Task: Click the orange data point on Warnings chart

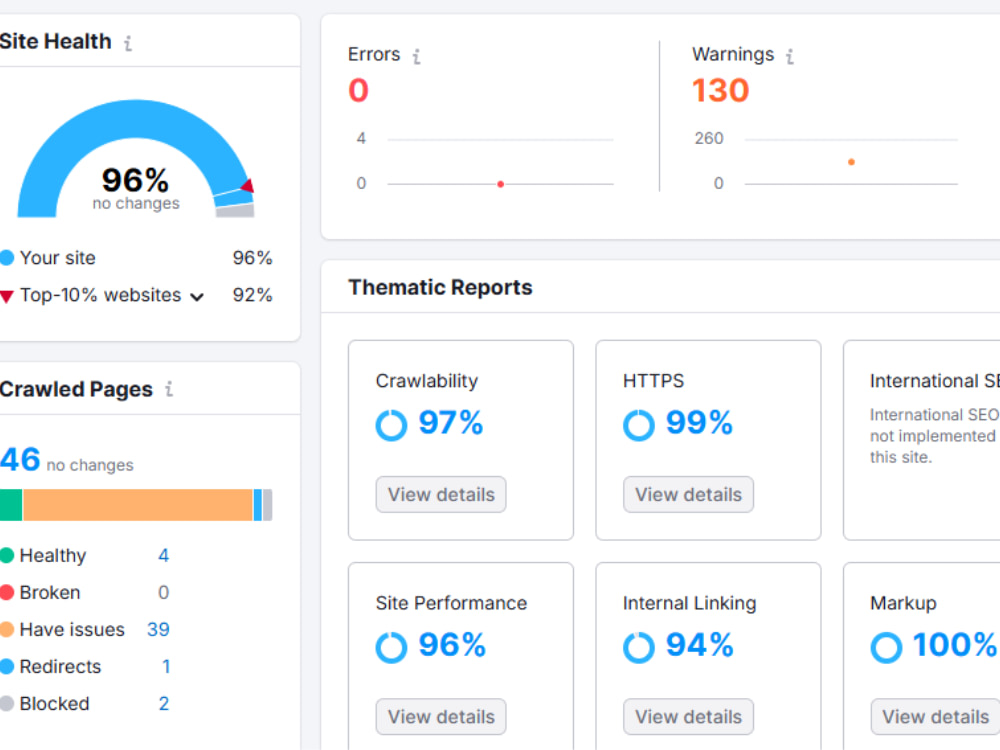Action: tap(851, 162)
